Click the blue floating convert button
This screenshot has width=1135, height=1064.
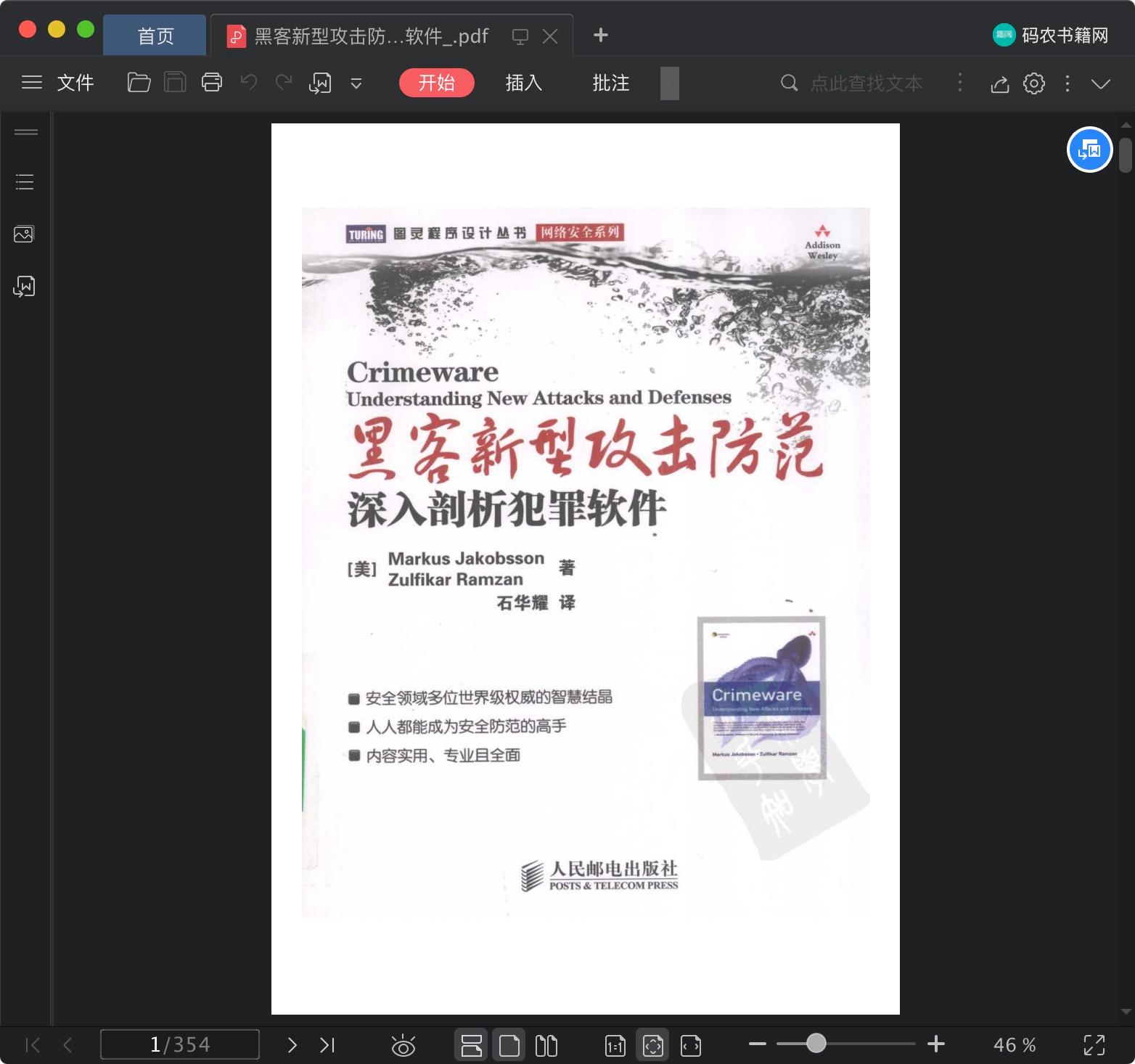1089,150
